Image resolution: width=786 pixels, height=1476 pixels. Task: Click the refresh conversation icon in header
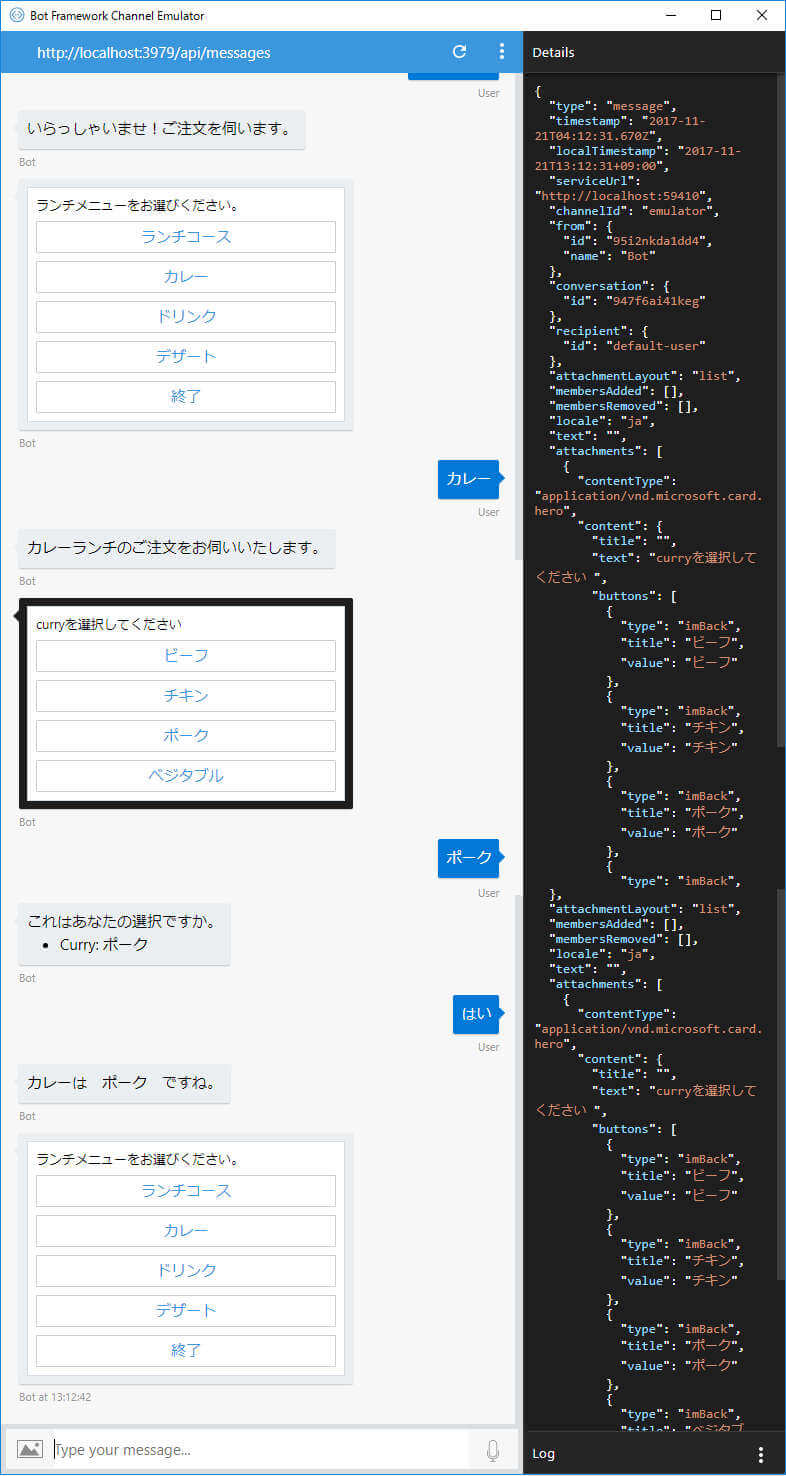click(459, 52)
